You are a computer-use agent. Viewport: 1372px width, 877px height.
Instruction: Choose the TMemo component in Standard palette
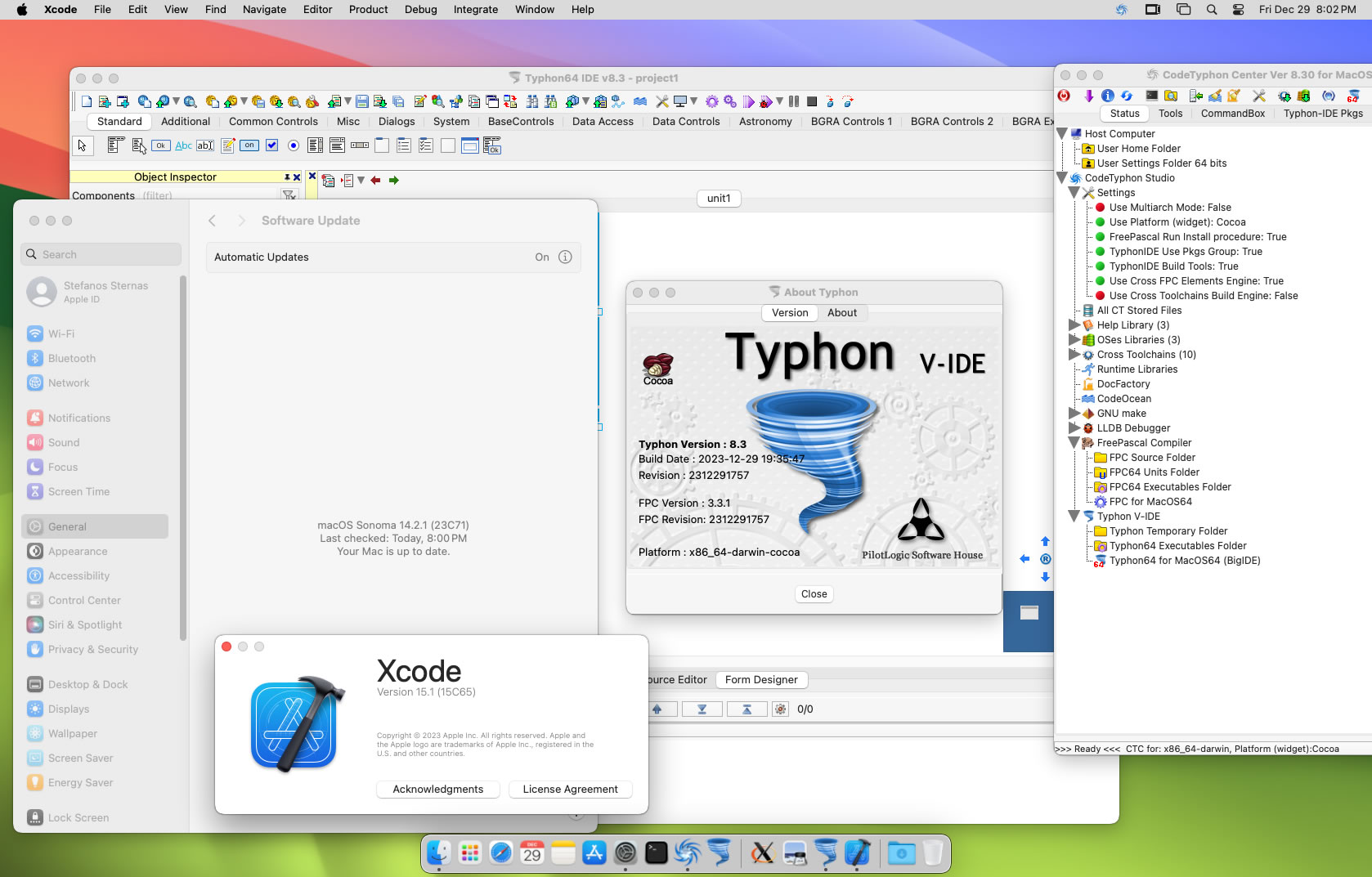pyautogui.click(x=228, y=145)
